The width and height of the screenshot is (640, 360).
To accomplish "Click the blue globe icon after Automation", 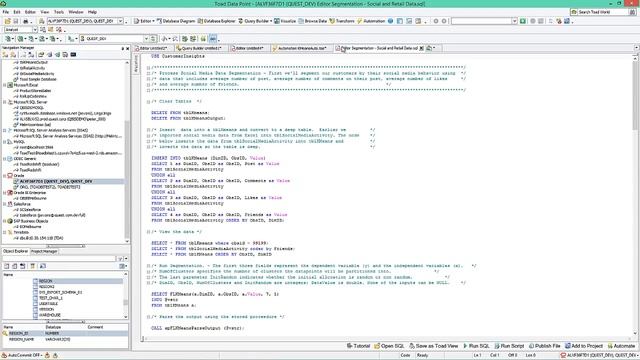I will (391, 21).
